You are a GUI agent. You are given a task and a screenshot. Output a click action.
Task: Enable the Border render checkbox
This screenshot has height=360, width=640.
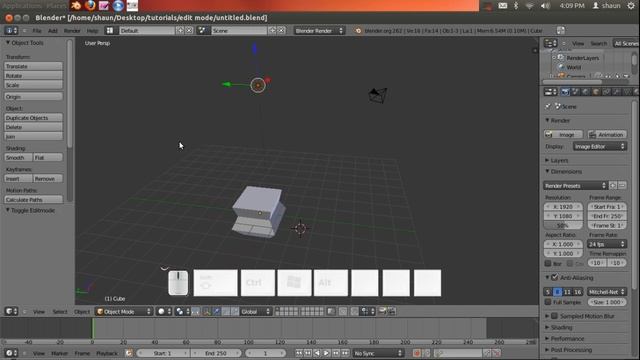[548, 264]
